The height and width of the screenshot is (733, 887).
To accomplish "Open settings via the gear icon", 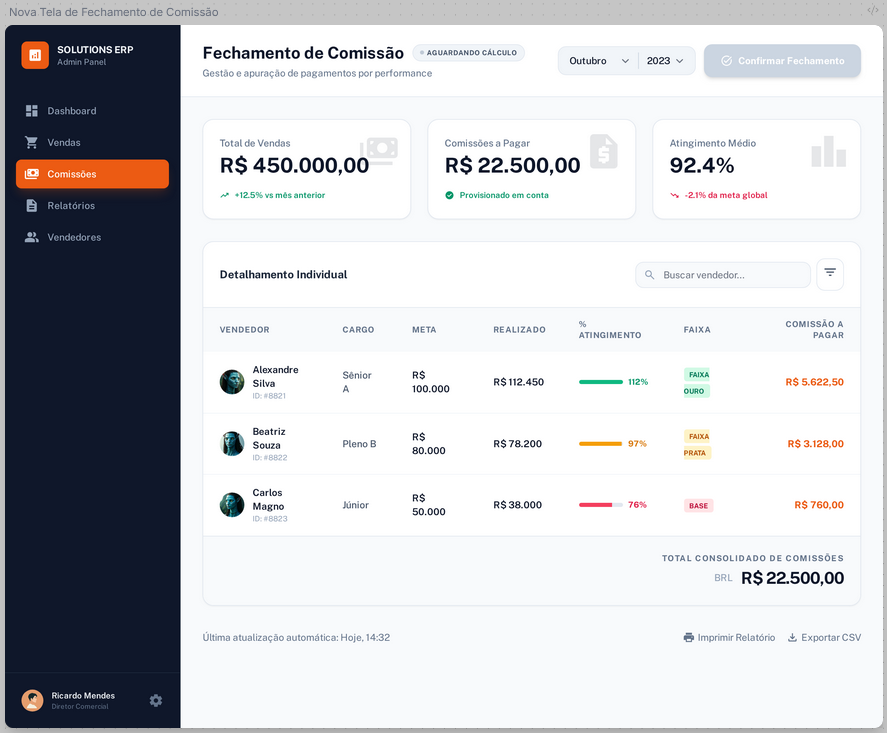I will click(x=156, y=701).
